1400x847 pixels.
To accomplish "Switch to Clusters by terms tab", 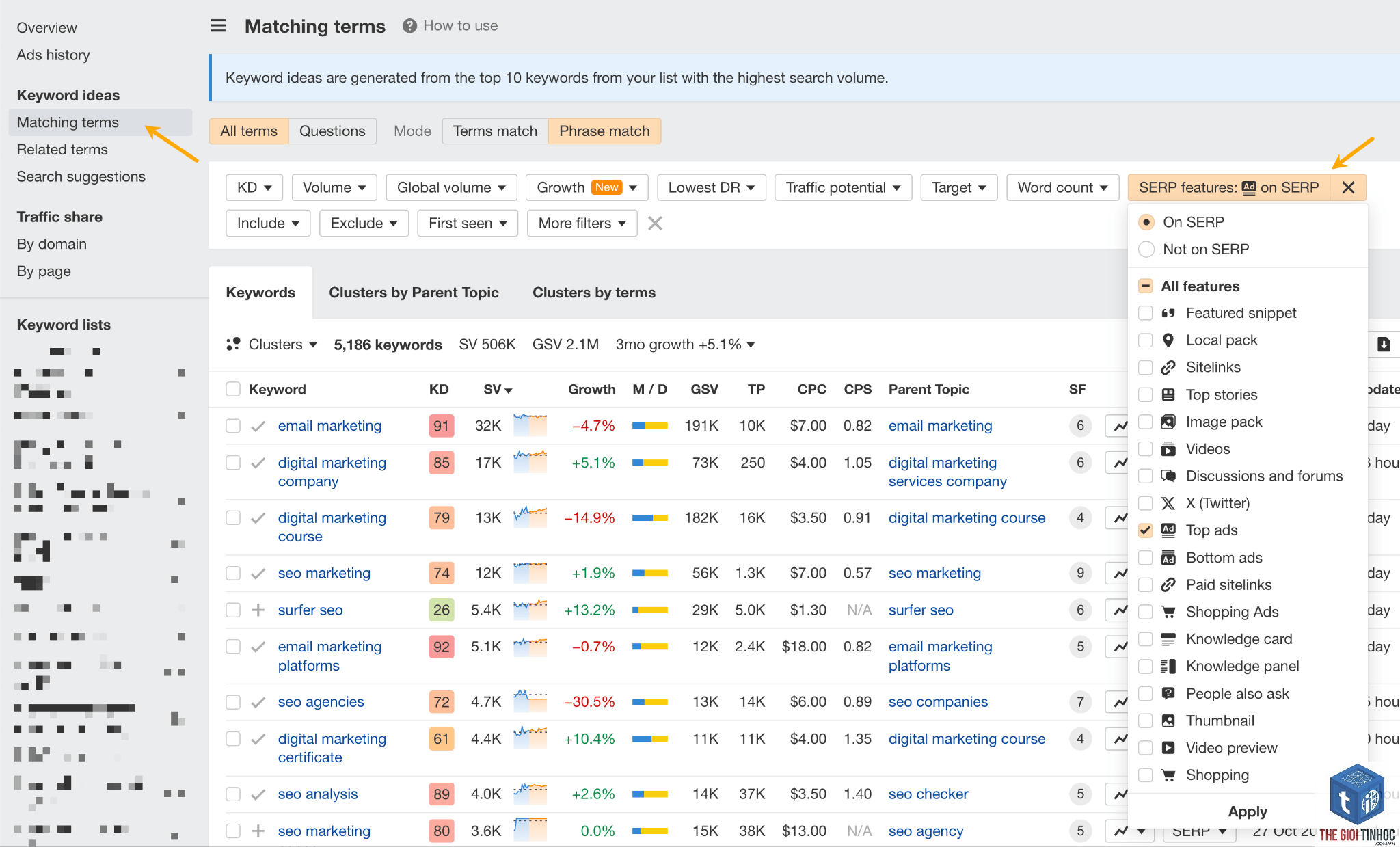I will (593, 293).
